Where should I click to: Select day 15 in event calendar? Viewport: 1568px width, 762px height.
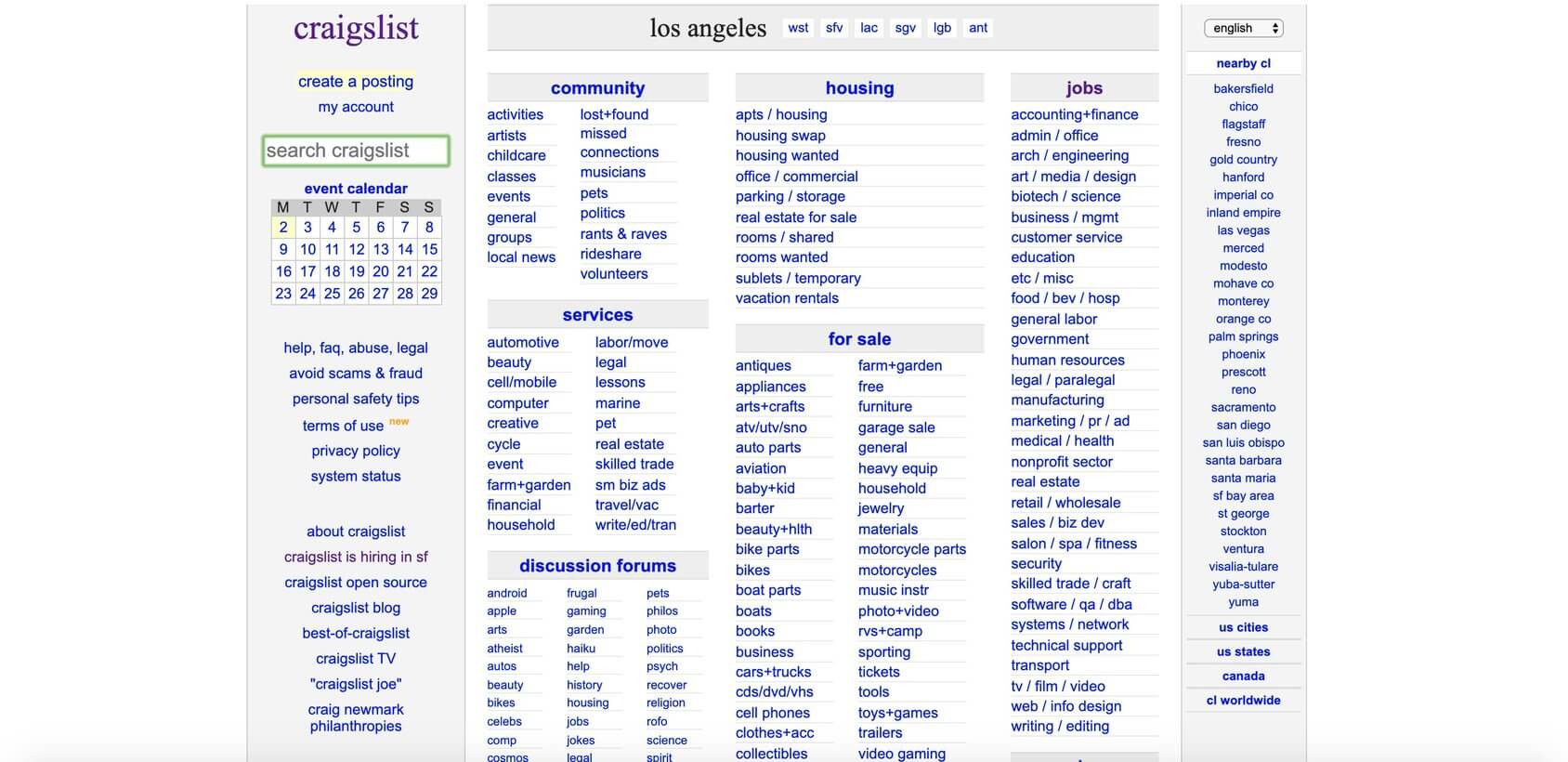pos(429,249)
